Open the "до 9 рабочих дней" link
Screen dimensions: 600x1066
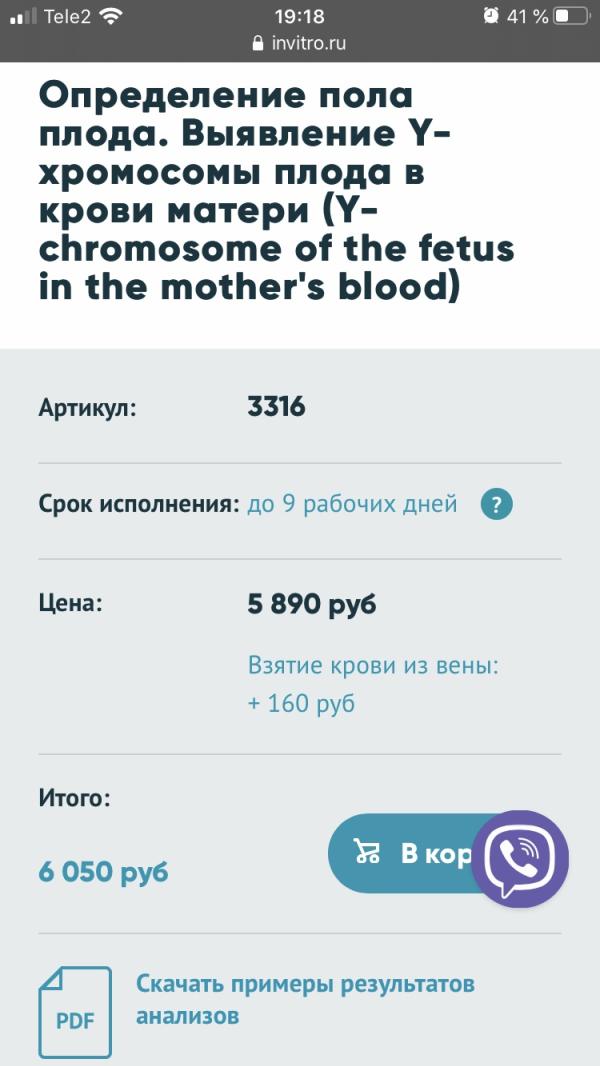click(352, 504)
